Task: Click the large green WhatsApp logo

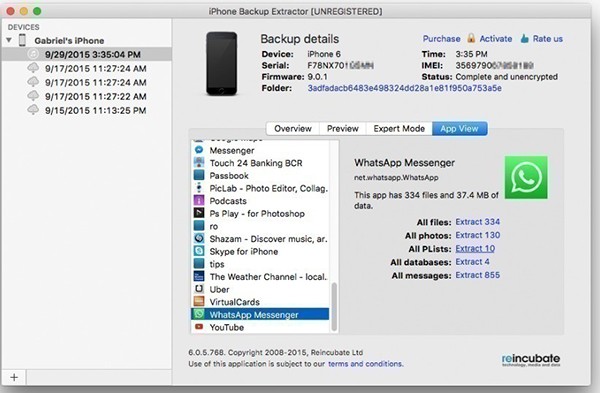Action: pos(526,177)
